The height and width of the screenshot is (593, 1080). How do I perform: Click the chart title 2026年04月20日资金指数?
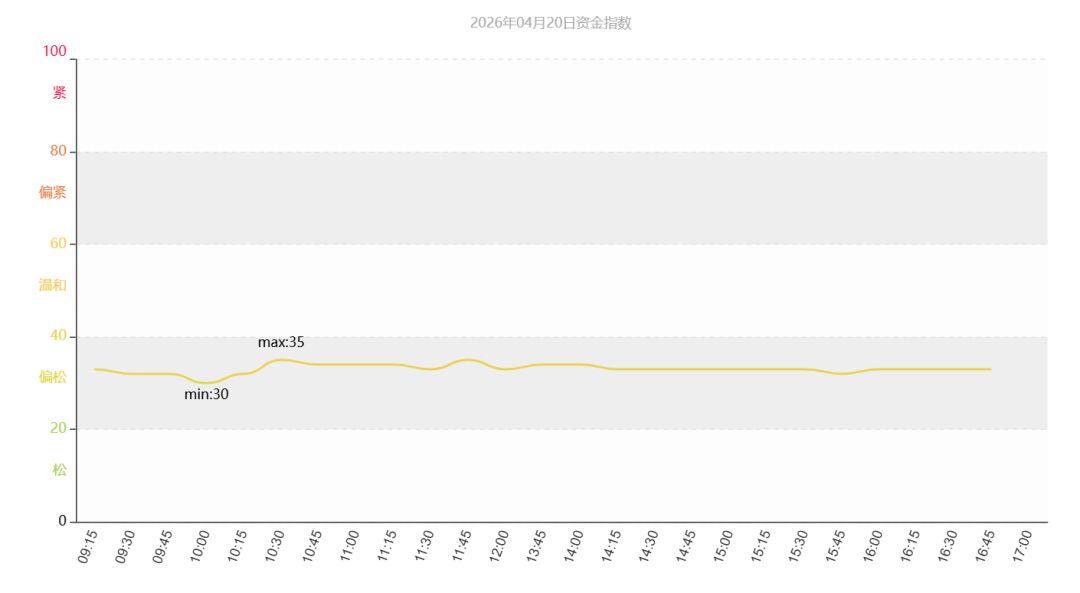(550, 23)
